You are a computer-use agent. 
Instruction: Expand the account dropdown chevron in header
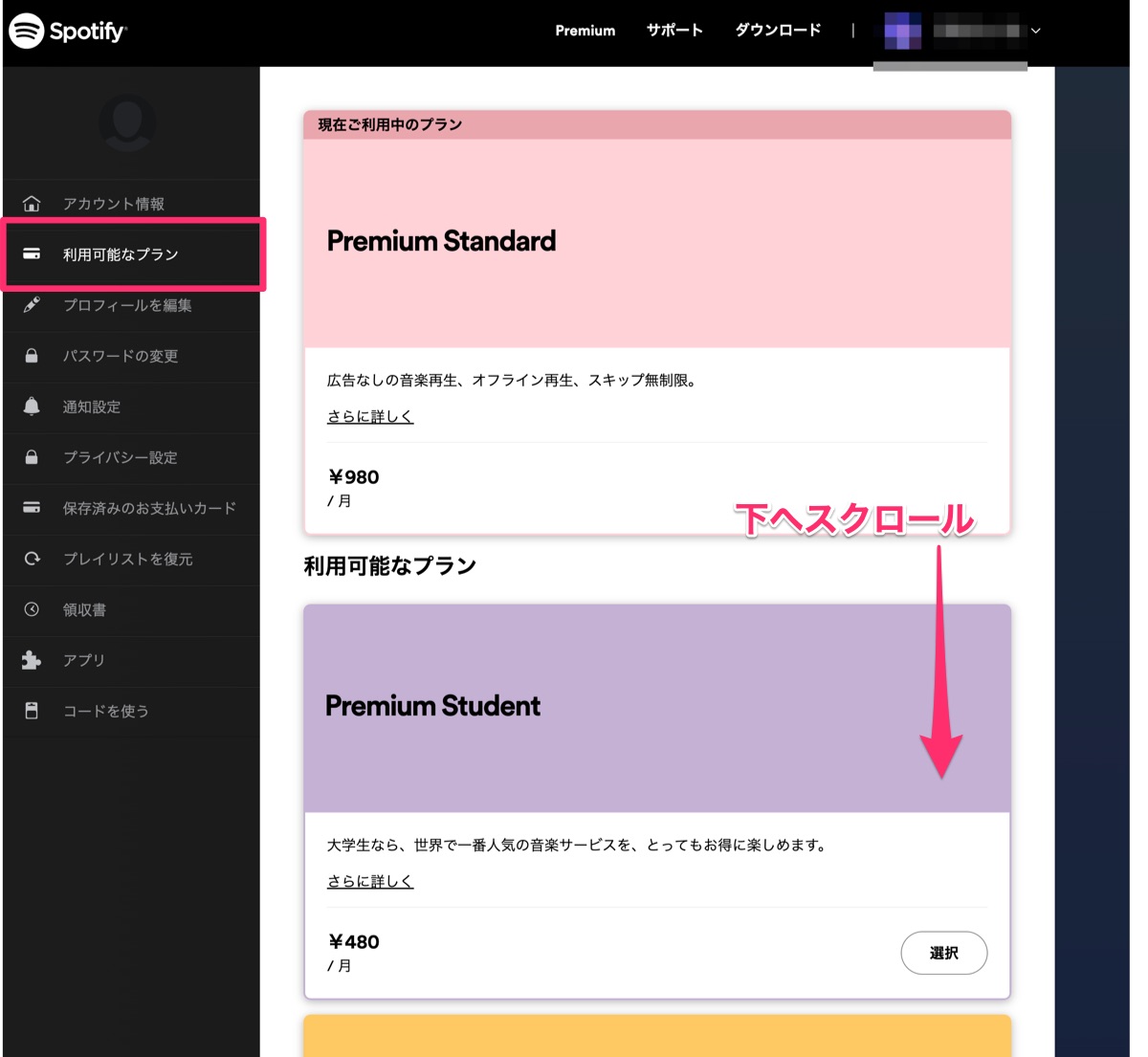1035,31
